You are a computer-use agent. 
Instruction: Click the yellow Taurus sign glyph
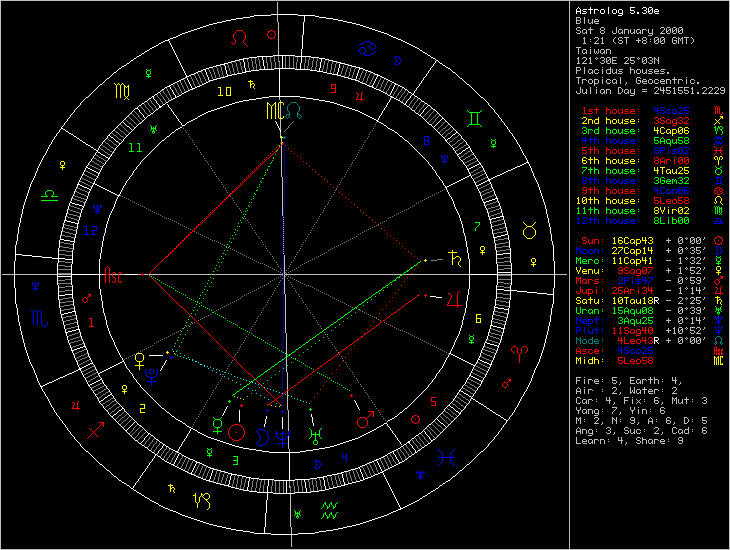(528, 230)
